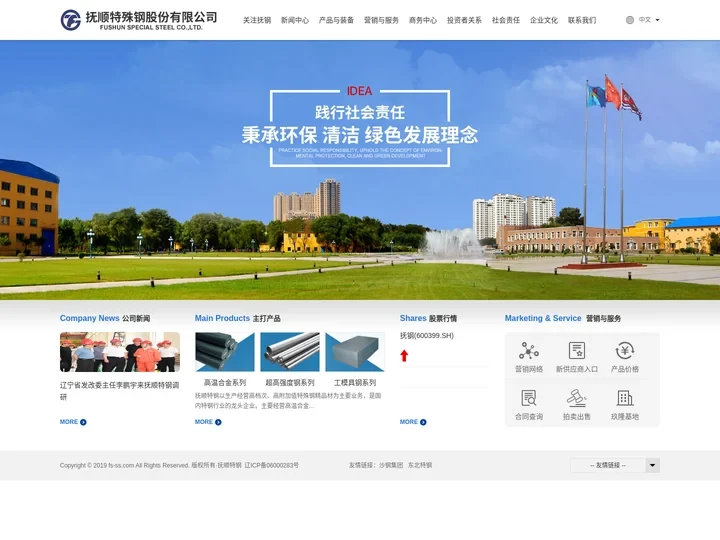Open 高温合金系列 product thumbnail
Screen dimensions: 720x540
tap(225, 352)
